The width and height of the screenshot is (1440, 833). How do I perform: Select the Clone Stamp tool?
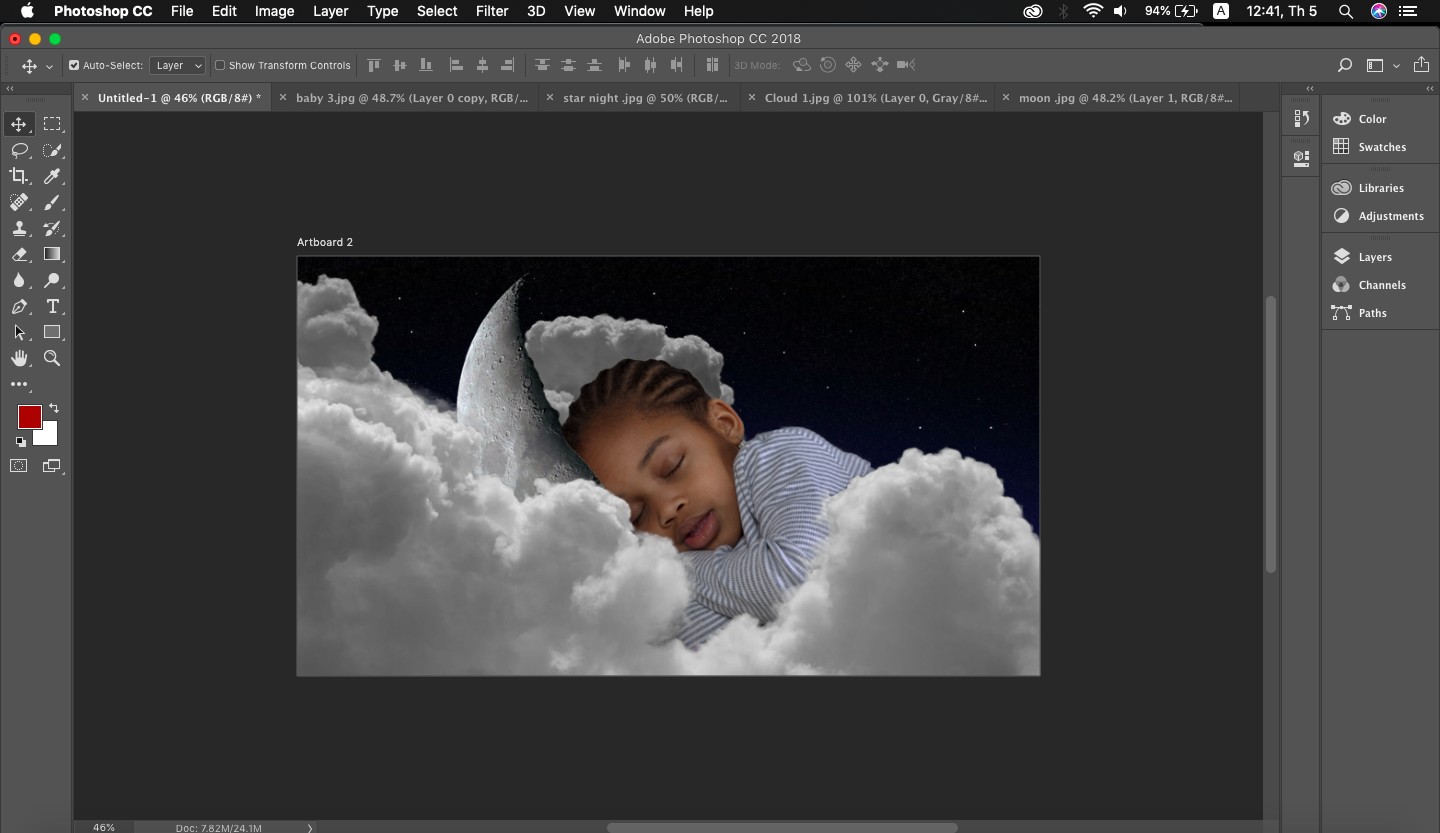point(19,228)
